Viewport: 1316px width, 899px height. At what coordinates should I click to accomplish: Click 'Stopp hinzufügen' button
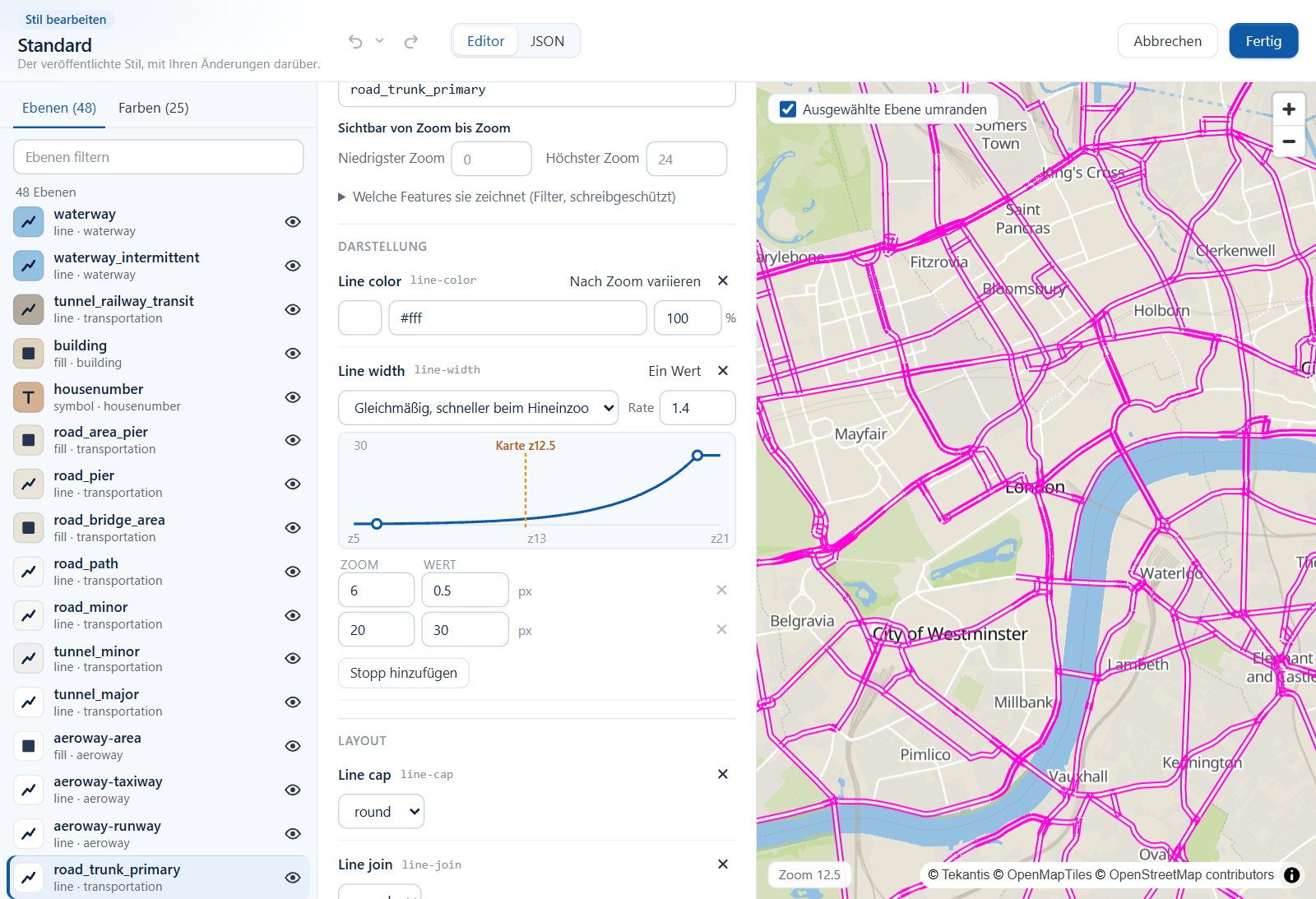click(x=404, y=673)
